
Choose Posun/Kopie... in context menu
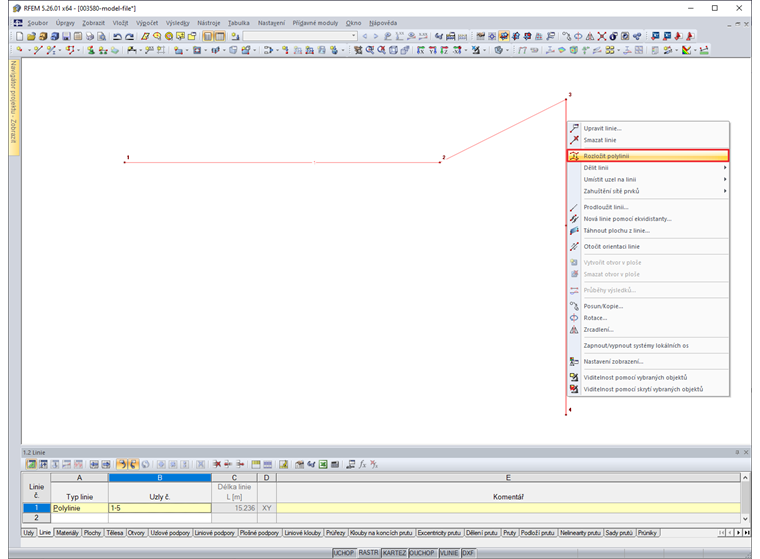pyautogui.click(x=648, y=306)
